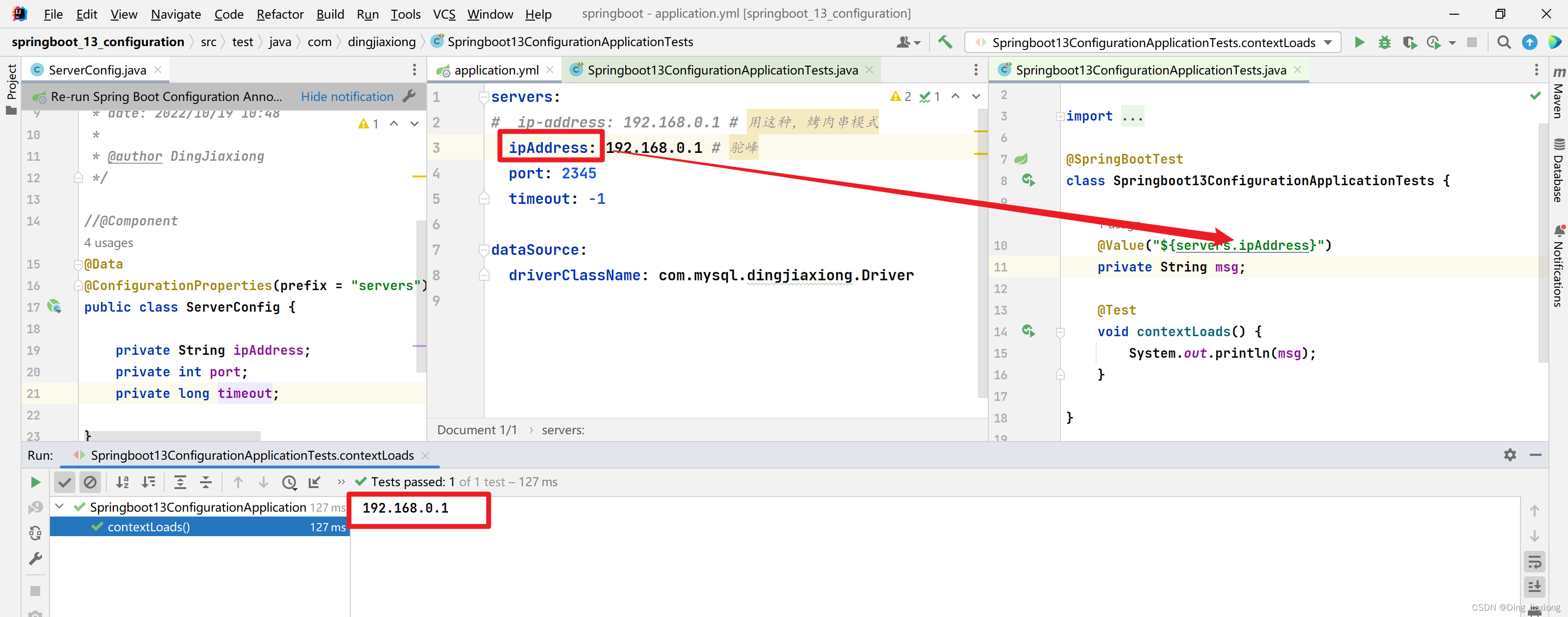Click the Test history clock icon
1568x617 pixels.
pyautogui.click(x=289, y=482)
